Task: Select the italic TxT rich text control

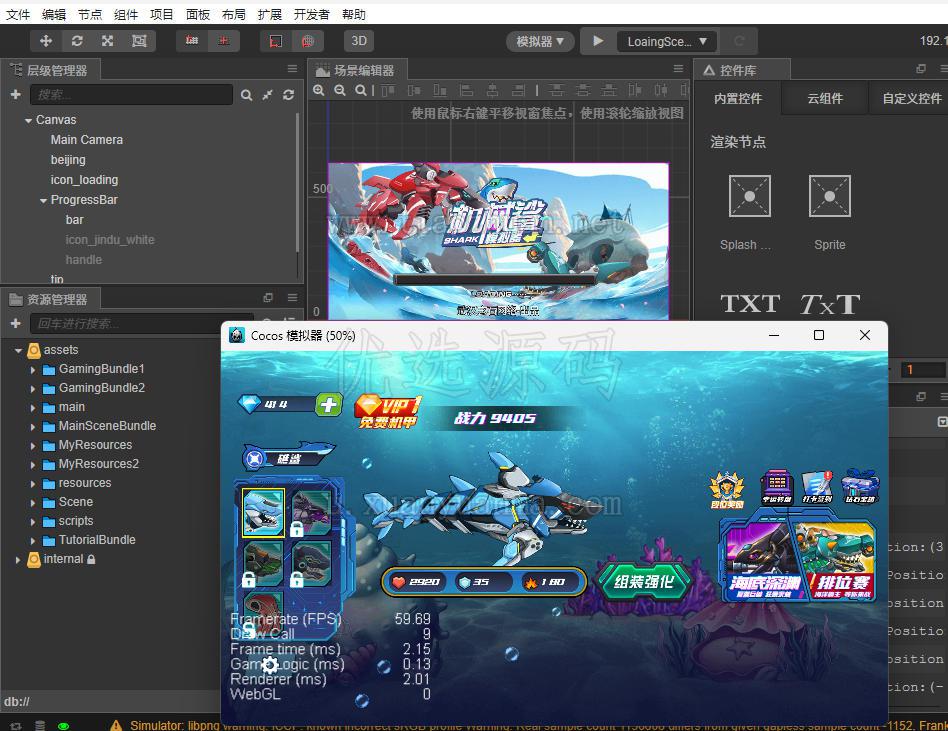Action: (x=830, y=304)
